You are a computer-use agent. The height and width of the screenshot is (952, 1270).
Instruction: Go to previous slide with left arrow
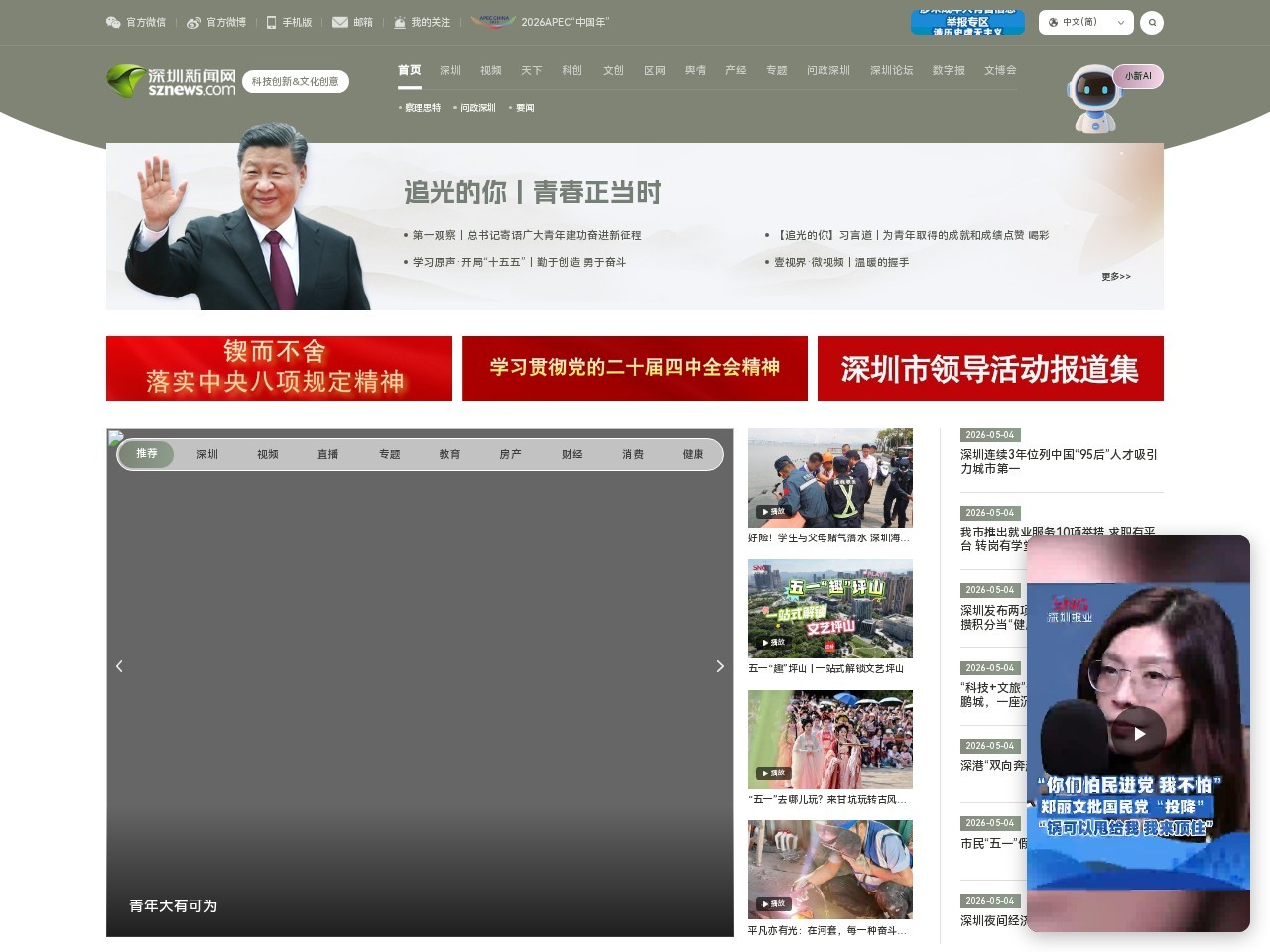119,666
